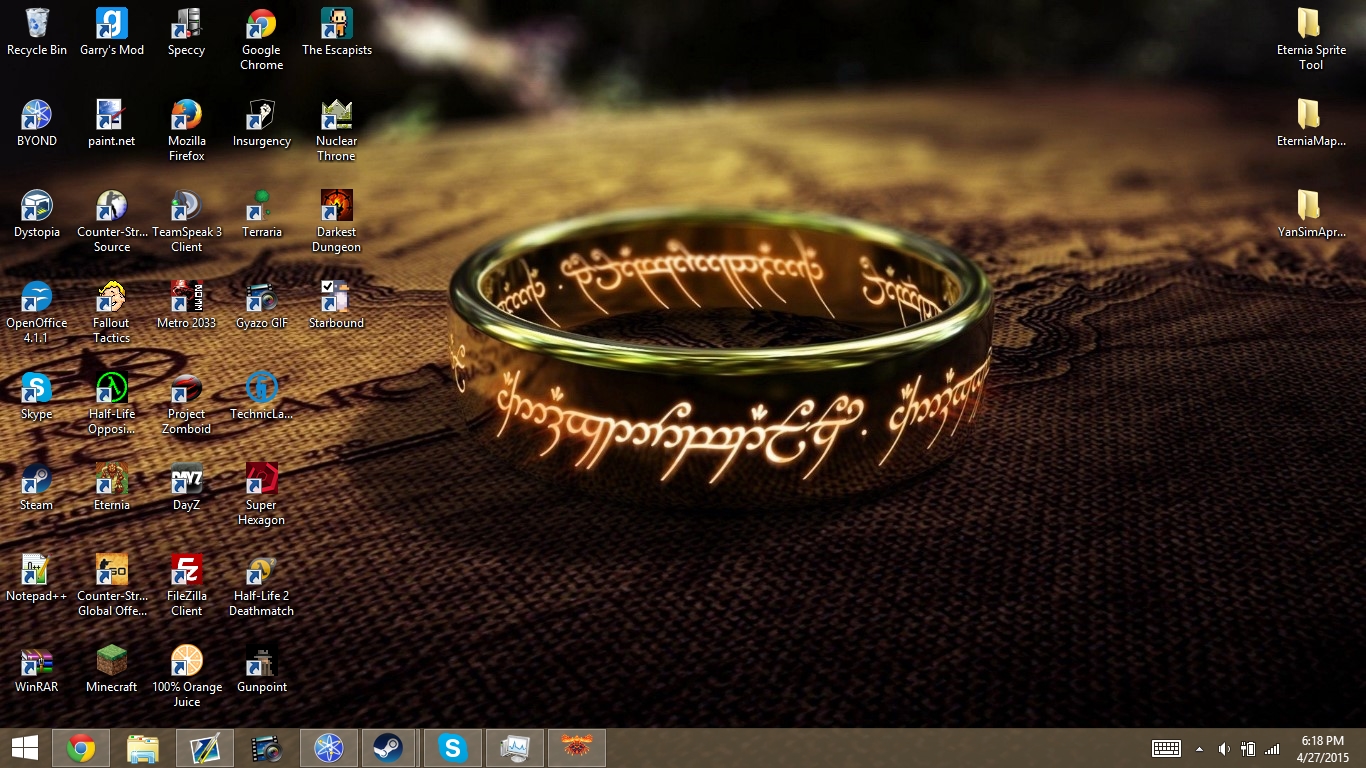This screenshot has height=768, width=1366.
Task: Open File Explorer from the taskbar
Action: [143, 748]
